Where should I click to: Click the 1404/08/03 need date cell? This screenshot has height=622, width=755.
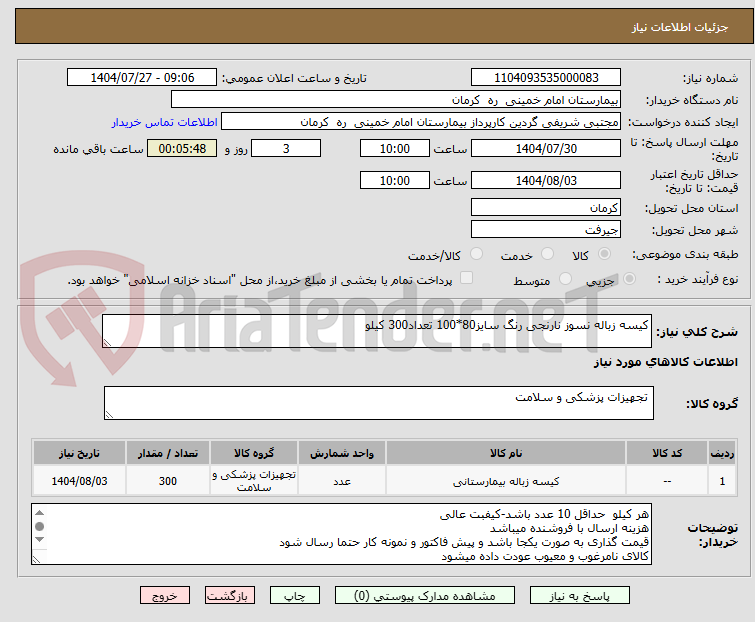coord(79,480)
